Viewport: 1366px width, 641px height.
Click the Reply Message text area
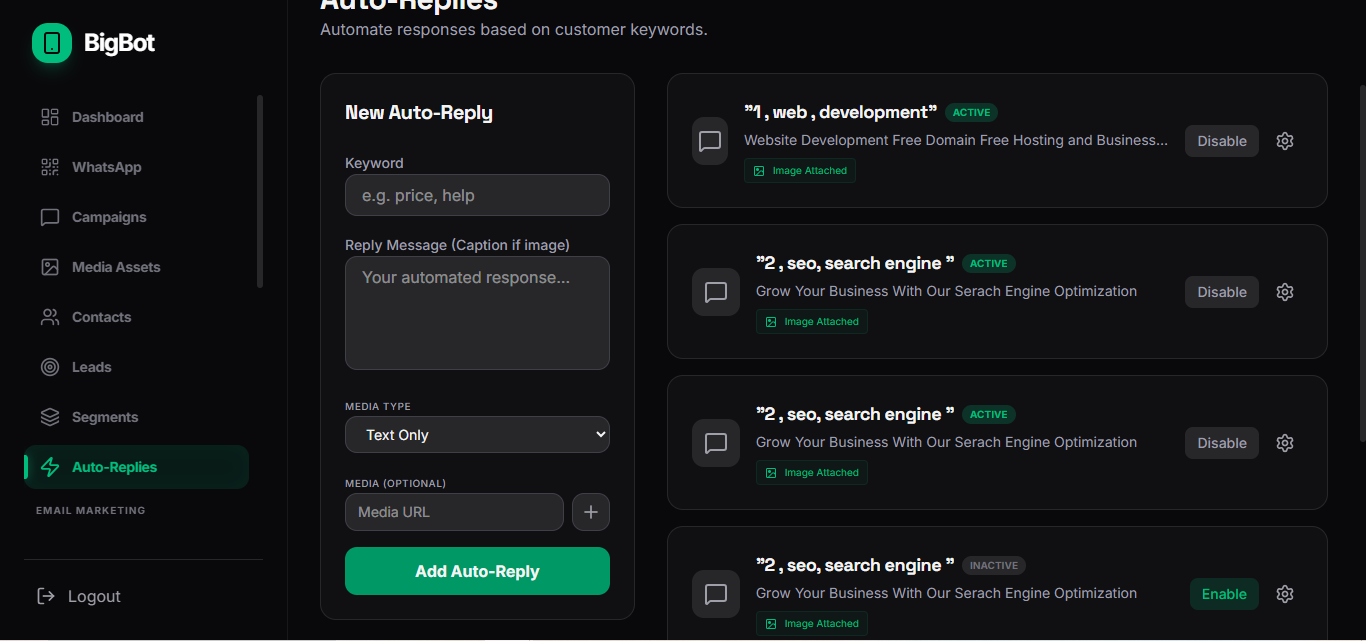coord(477,313)
